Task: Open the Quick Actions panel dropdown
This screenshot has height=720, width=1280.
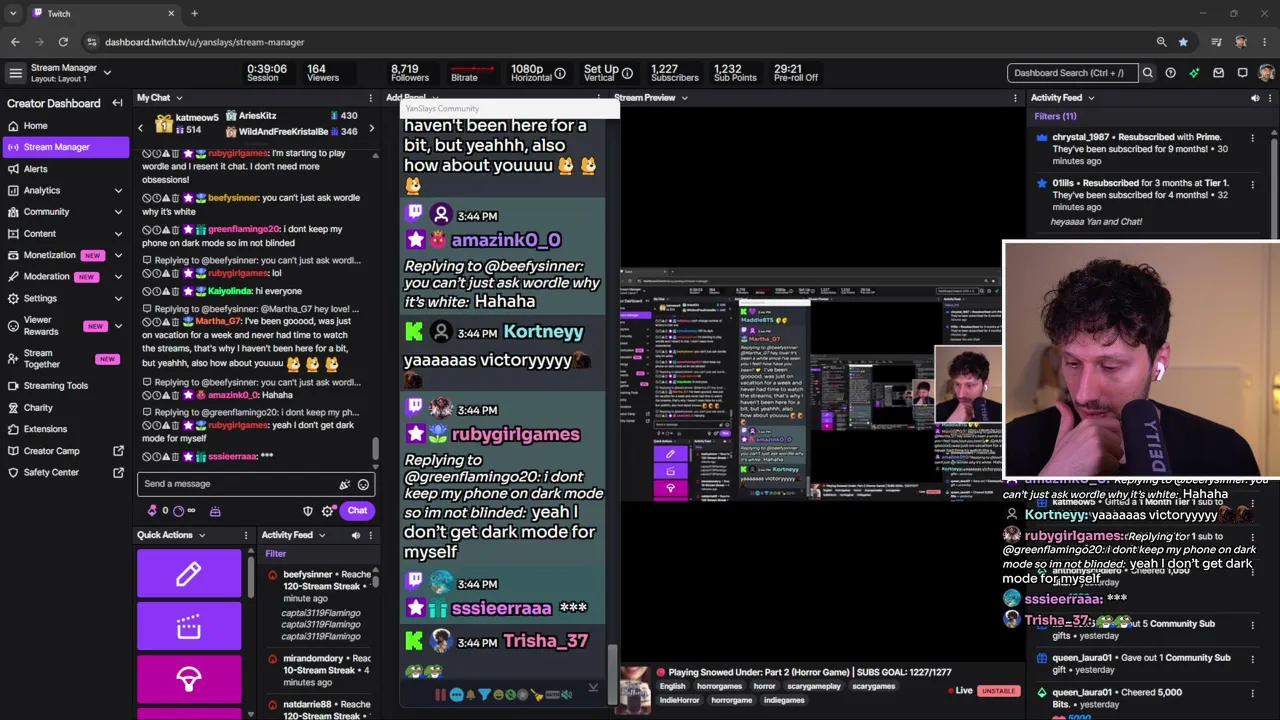Action: pyautogui.click(x=201, y=536)
